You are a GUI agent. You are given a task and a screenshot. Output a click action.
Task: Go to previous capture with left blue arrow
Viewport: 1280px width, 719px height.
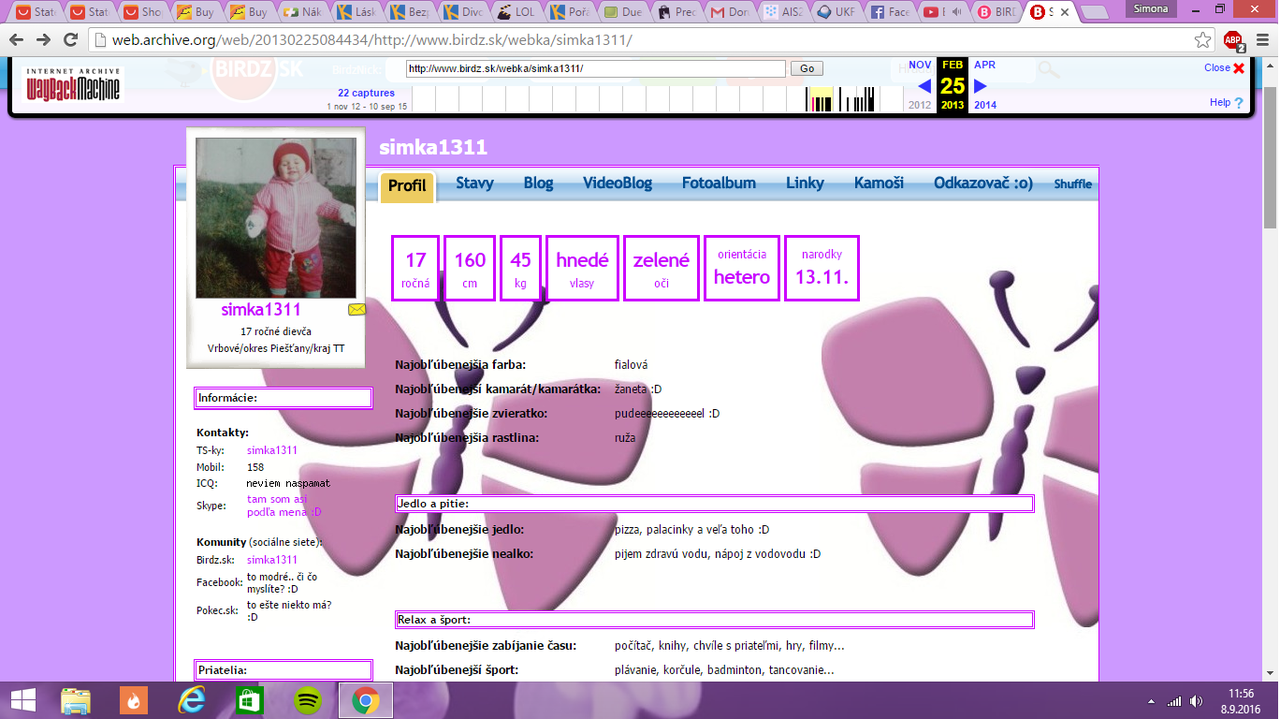click(x=924, y=86)
